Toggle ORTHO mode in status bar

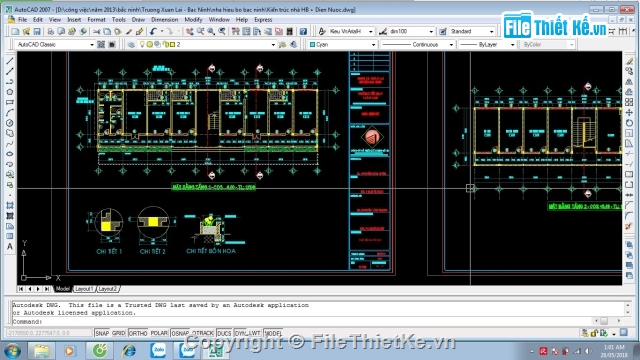(138, 333)
